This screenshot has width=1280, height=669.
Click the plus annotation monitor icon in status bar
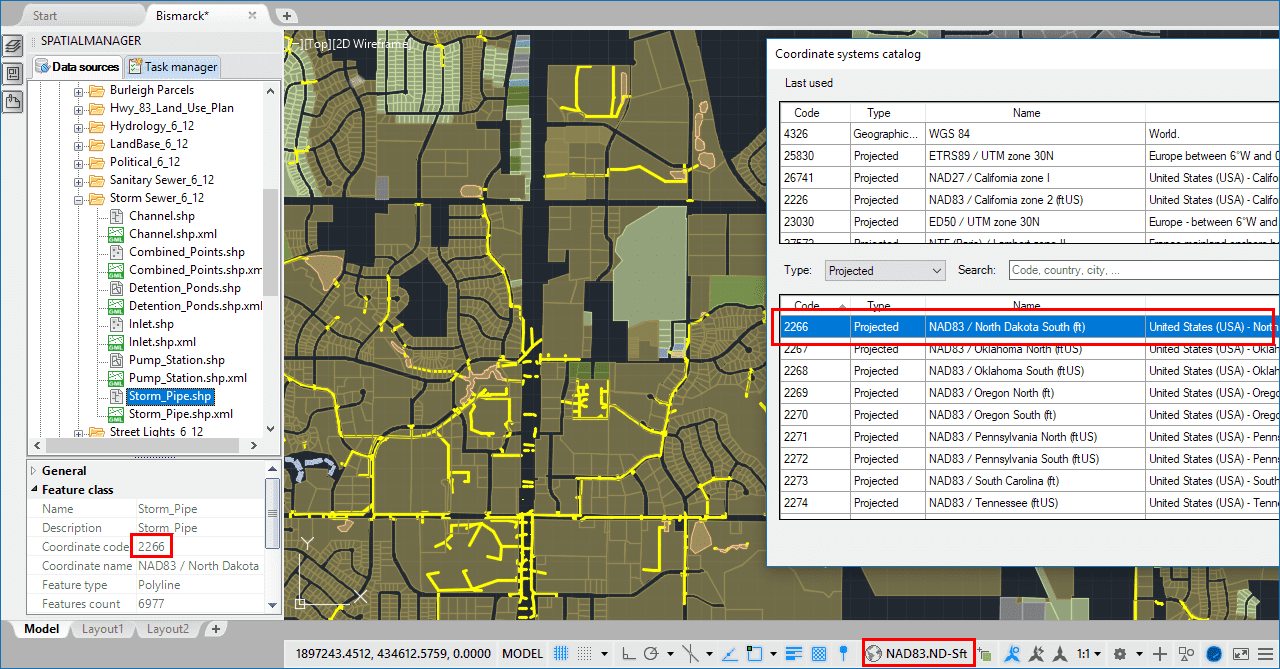click(x=1160, y=654)
